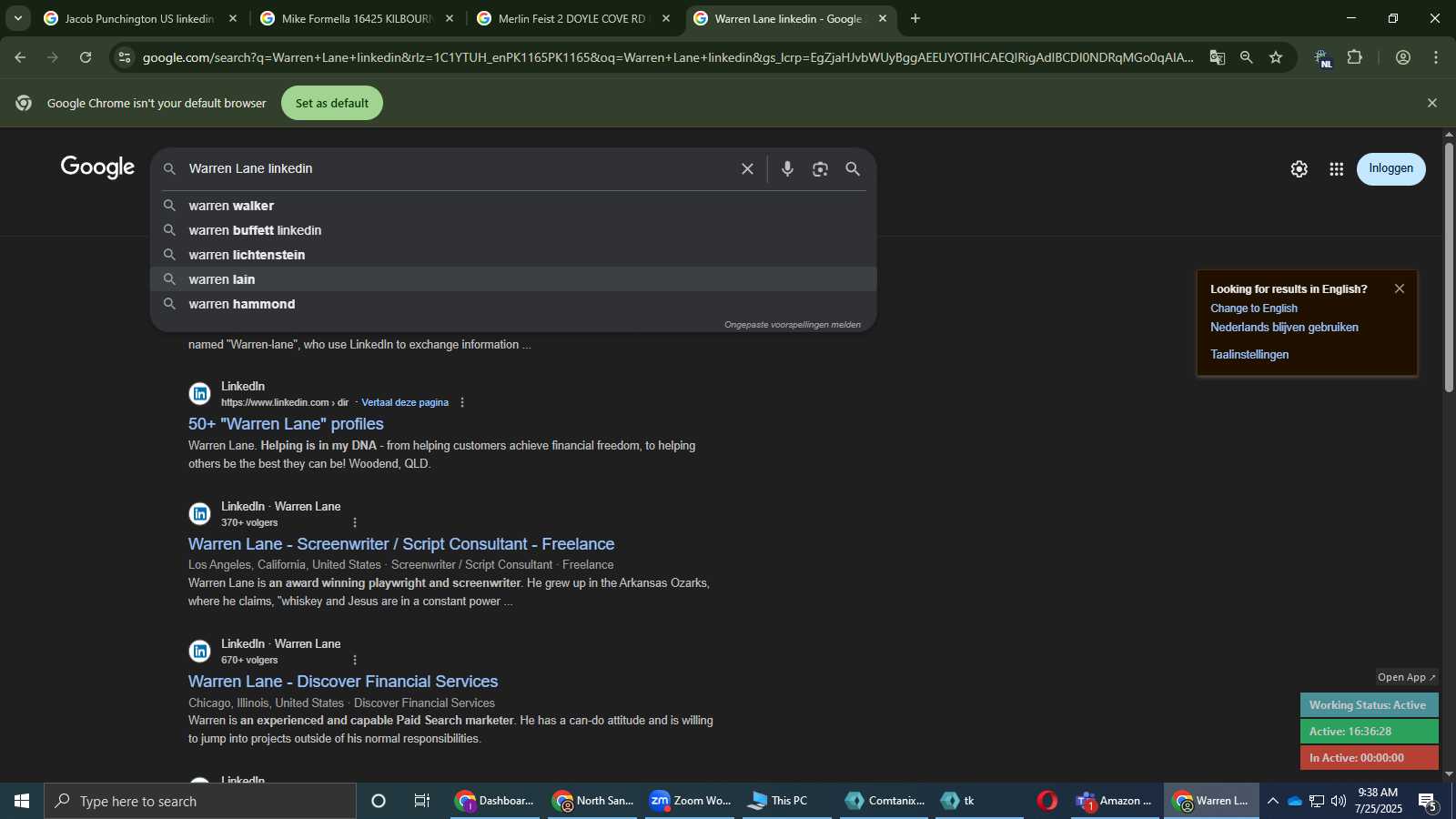Open a new browser tab
This screenshot has height=819, width=1456.
(915, 18)
